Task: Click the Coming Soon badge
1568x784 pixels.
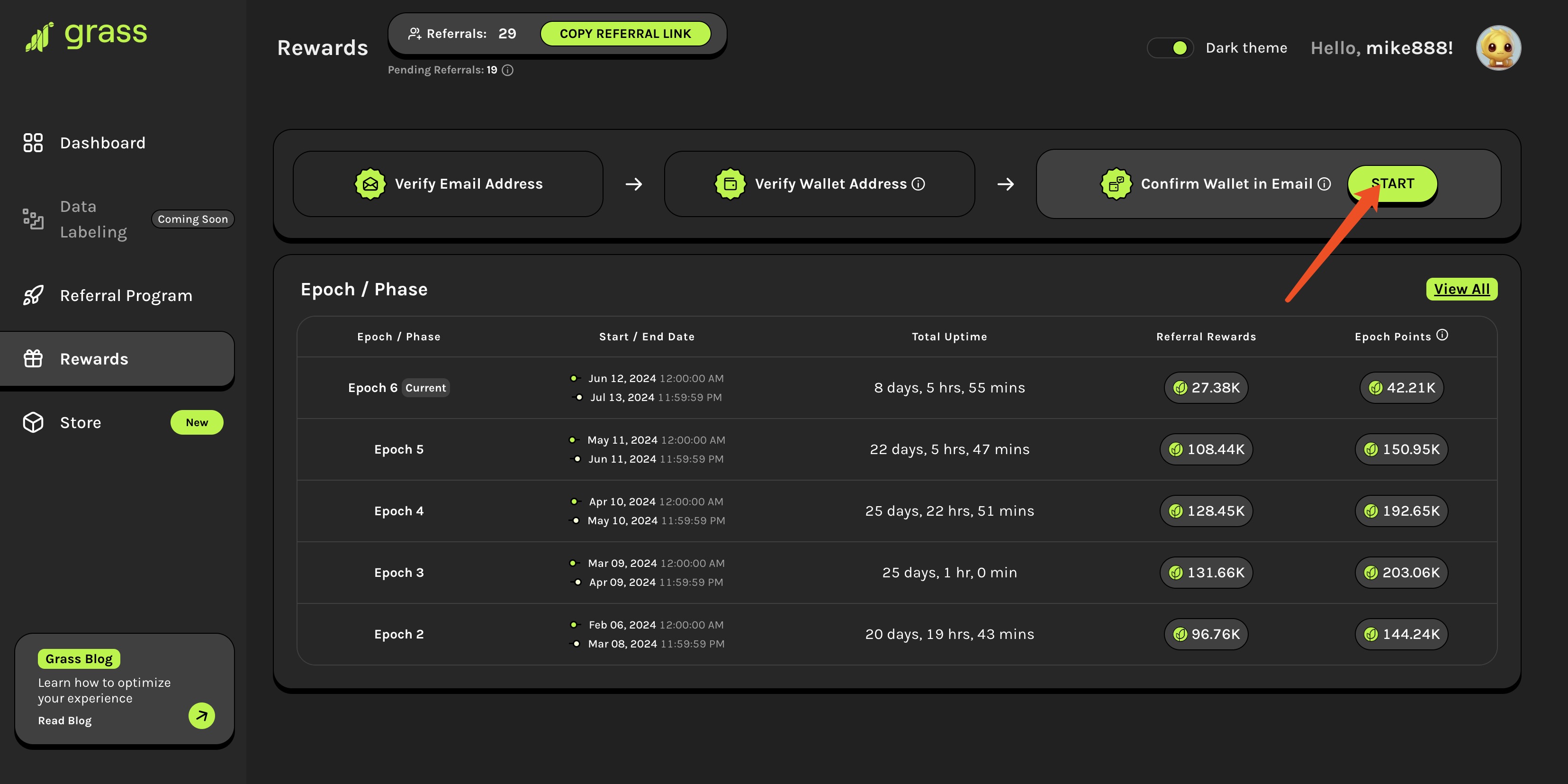Action: tap(192, 219)
